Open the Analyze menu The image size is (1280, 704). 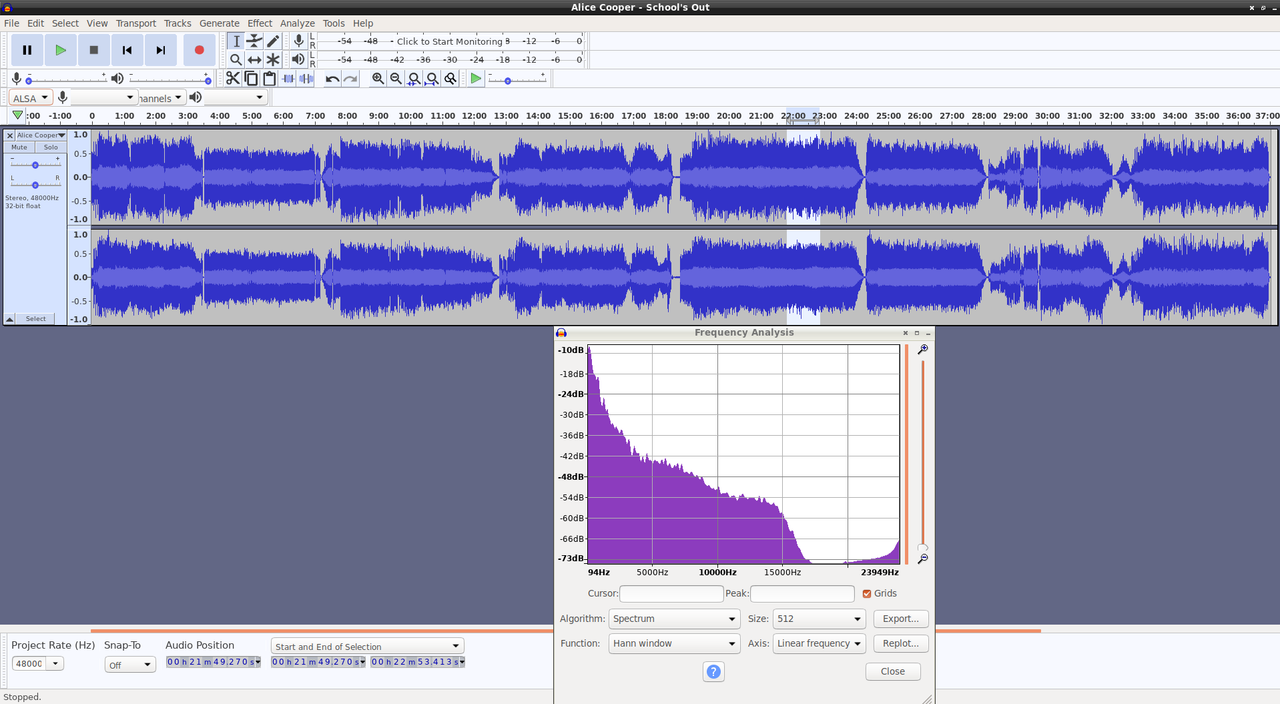[x=297, y=23]
